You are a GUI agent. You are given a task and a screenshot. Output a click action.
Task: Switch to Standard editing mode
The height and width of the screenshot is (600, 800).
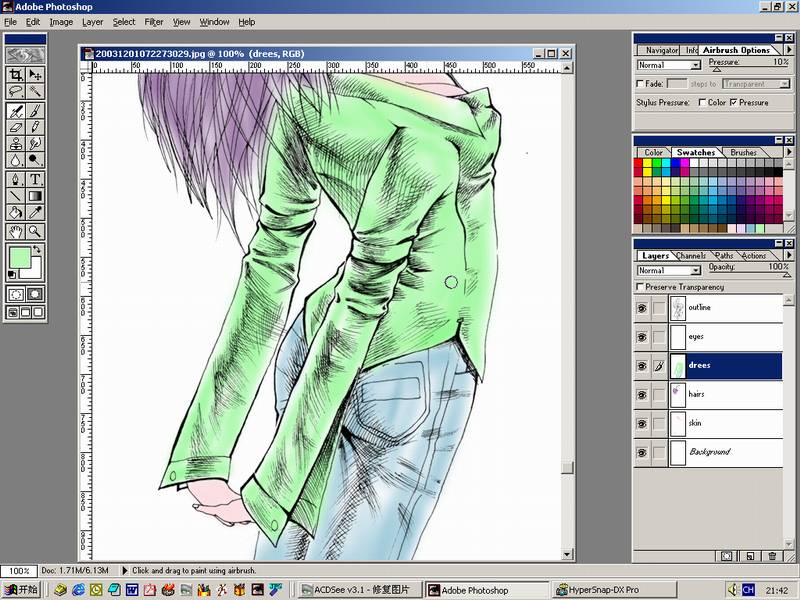(16, 294)
